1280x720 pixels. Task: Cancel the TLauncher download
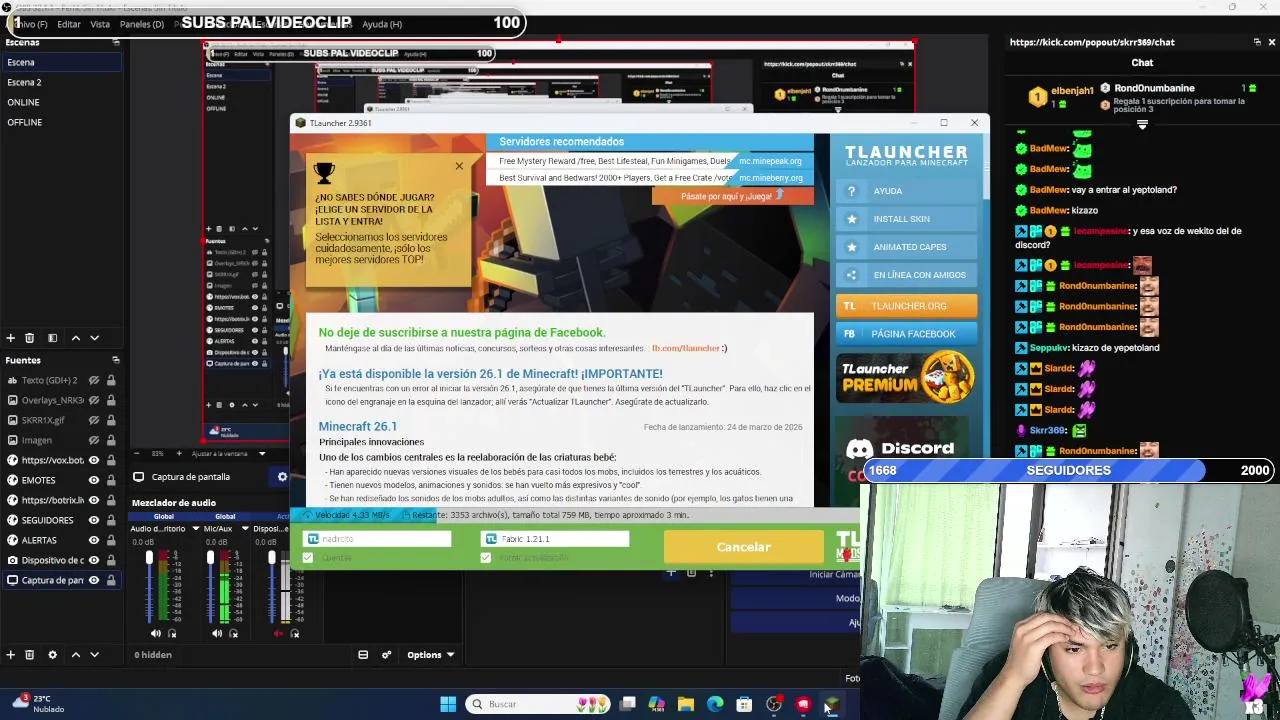click(x=743, y=547)
